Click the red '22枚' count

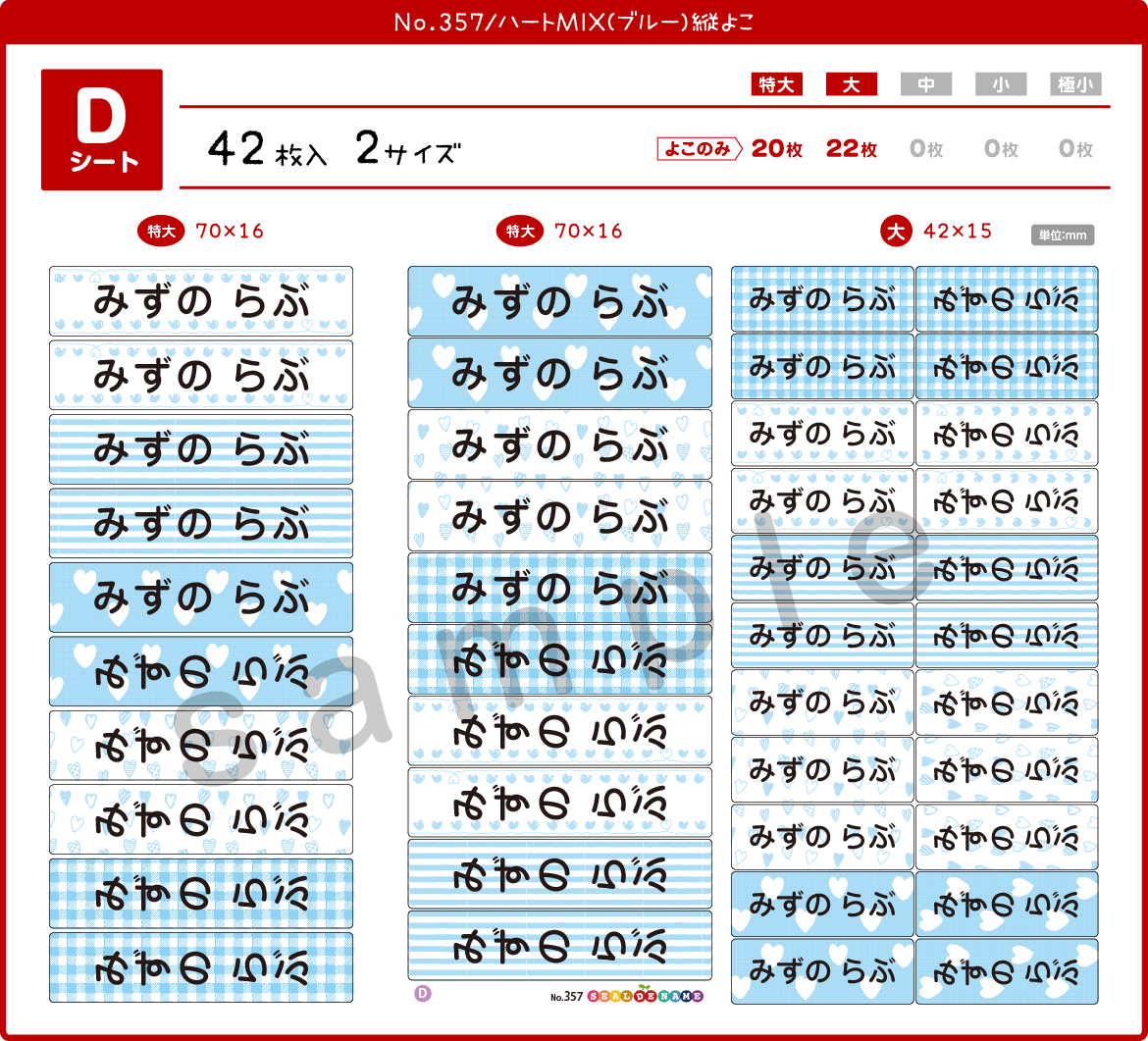pyautogui.click(x=852, y=148)
